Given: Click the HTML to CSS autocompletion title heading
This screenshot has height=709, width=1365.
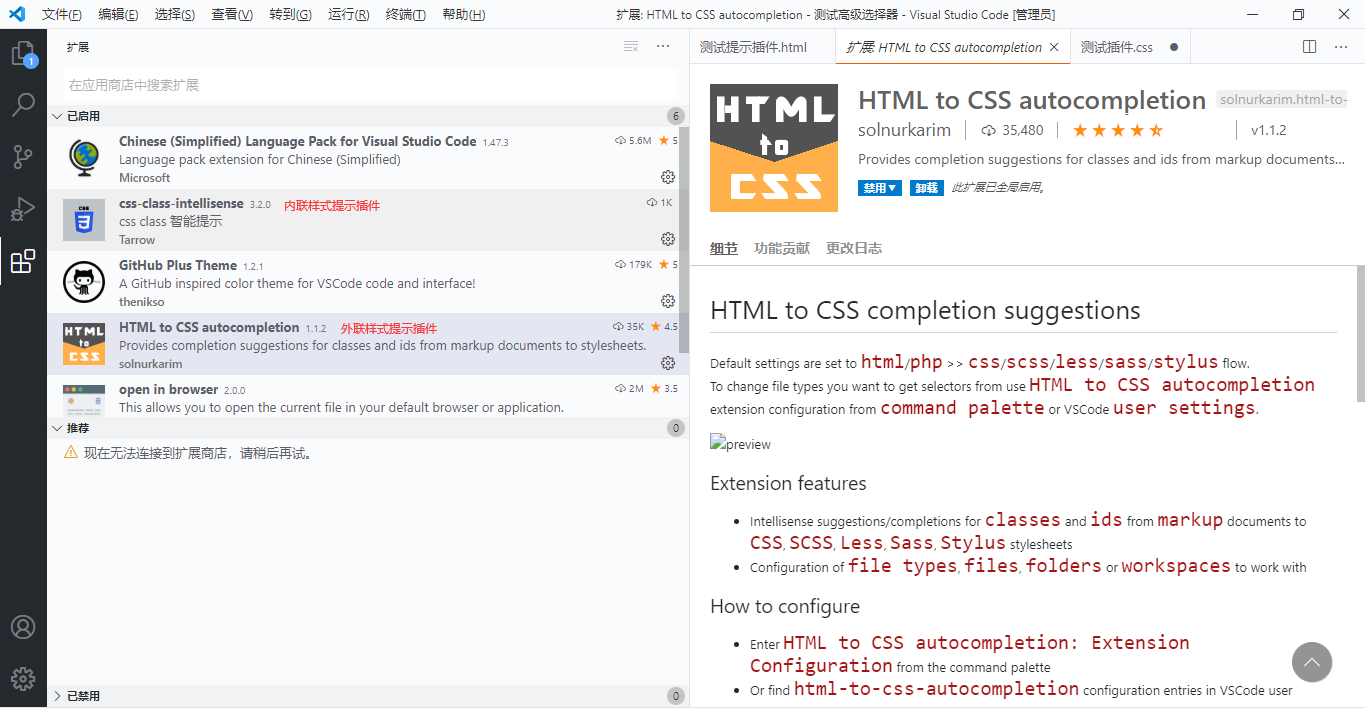Looking at the screenshot, I should (x=1032, y=100).
